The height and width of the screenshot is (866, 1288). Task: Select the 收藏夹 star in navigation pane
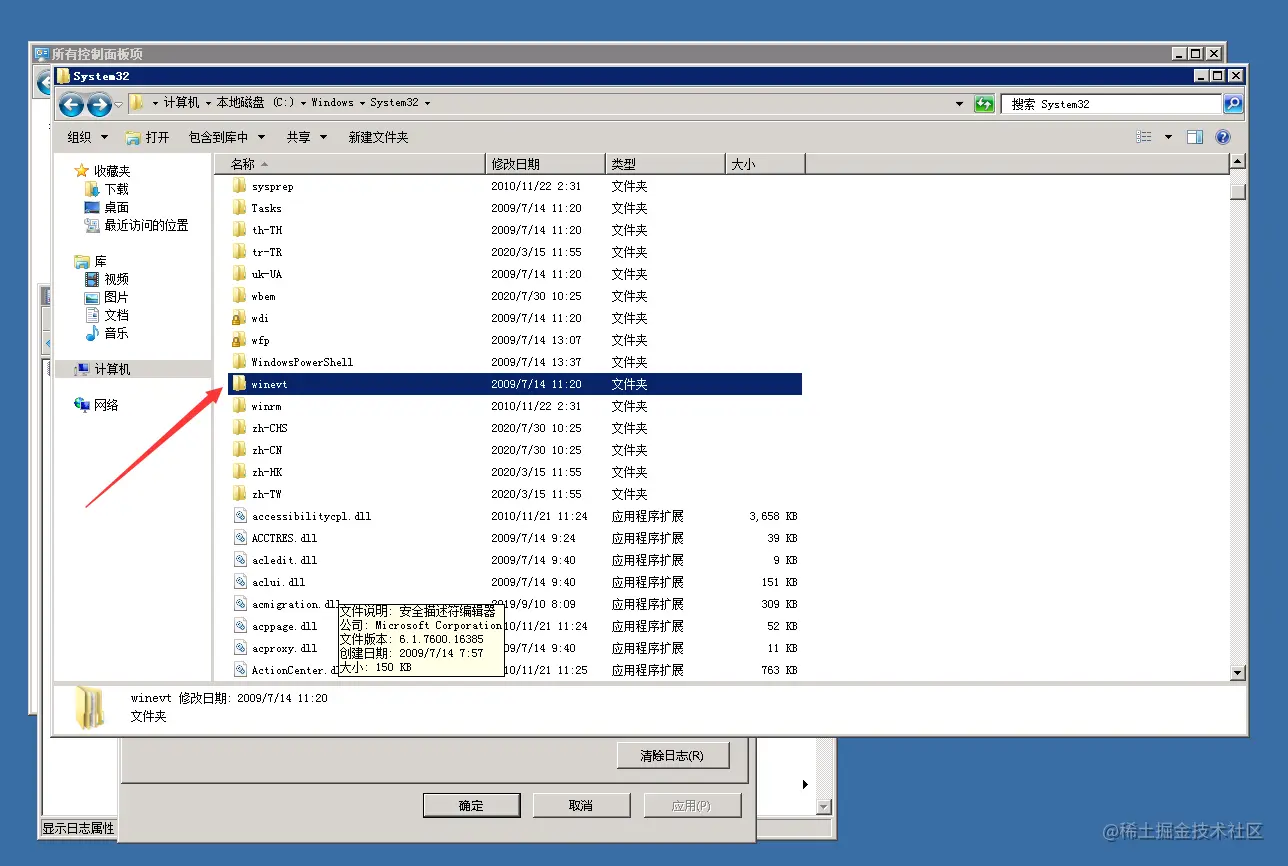click(82, 171)
